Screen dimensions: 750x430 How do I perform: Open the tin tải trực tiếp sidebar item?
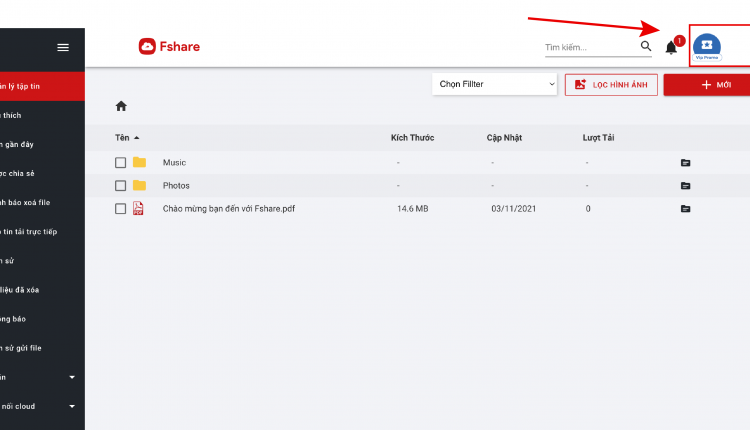[x=42, y=232]
